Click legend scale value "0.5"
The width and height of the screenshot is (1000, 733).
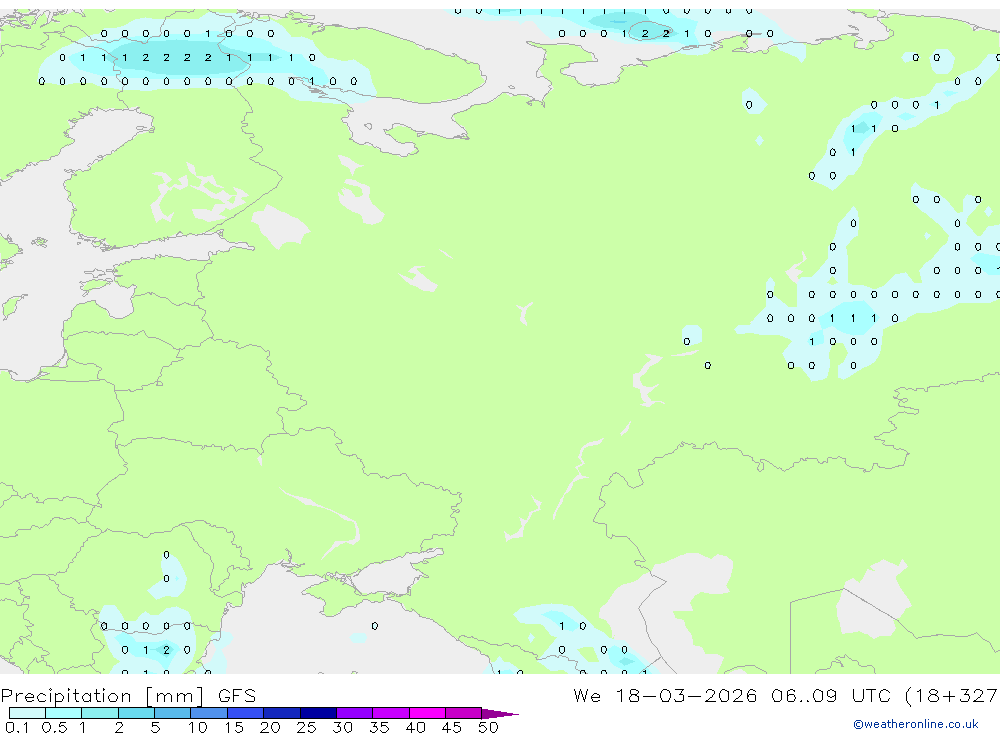[x=54, y=727]
